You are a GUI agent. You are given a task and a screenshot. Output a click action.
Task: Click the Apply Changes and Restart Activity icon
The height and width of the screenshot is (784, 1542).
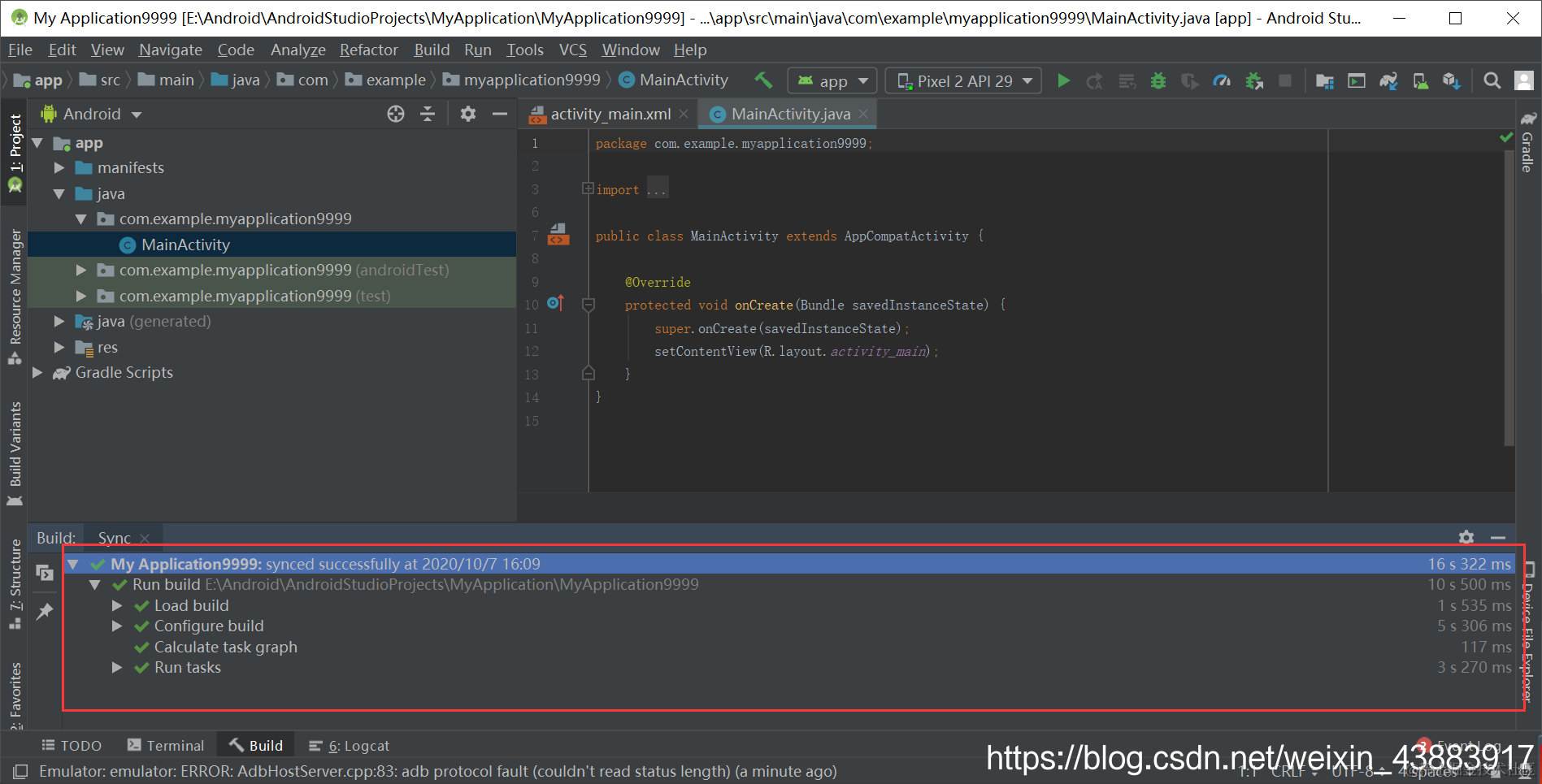point(1095,80)
